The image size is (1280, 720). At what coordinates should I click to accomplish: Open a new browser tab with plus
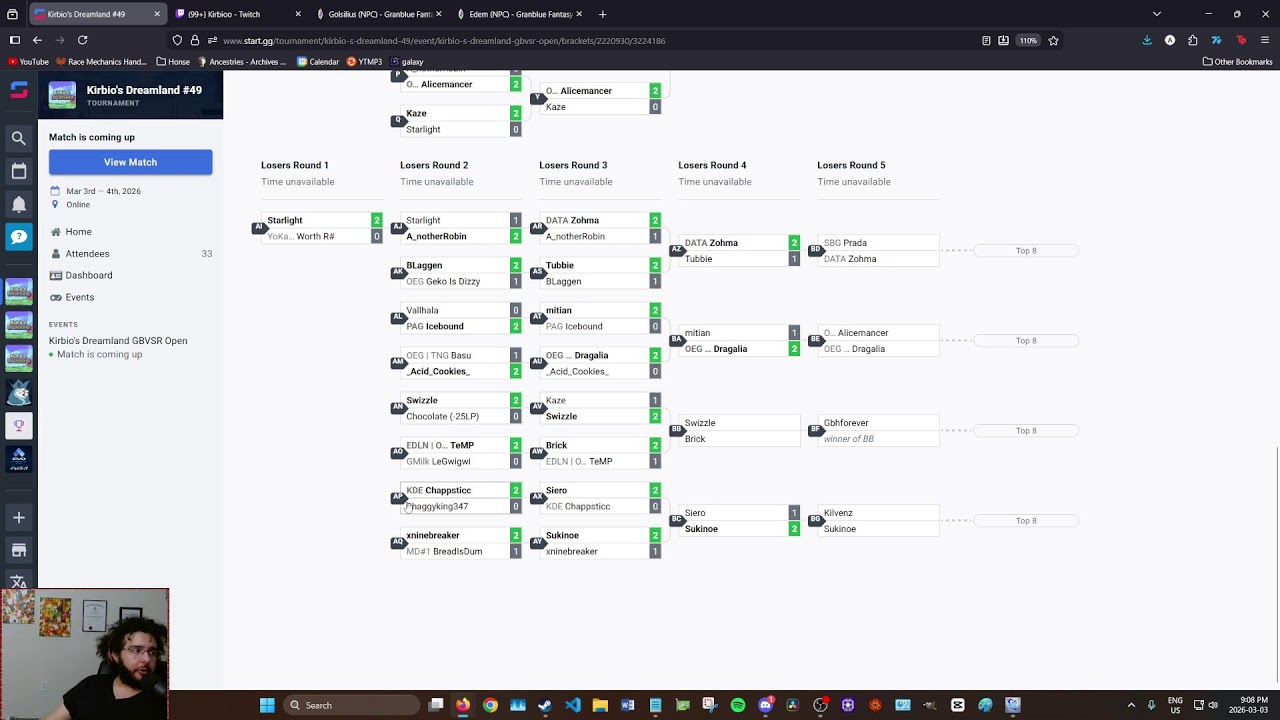pyautogui.click(x=602, y=14)
